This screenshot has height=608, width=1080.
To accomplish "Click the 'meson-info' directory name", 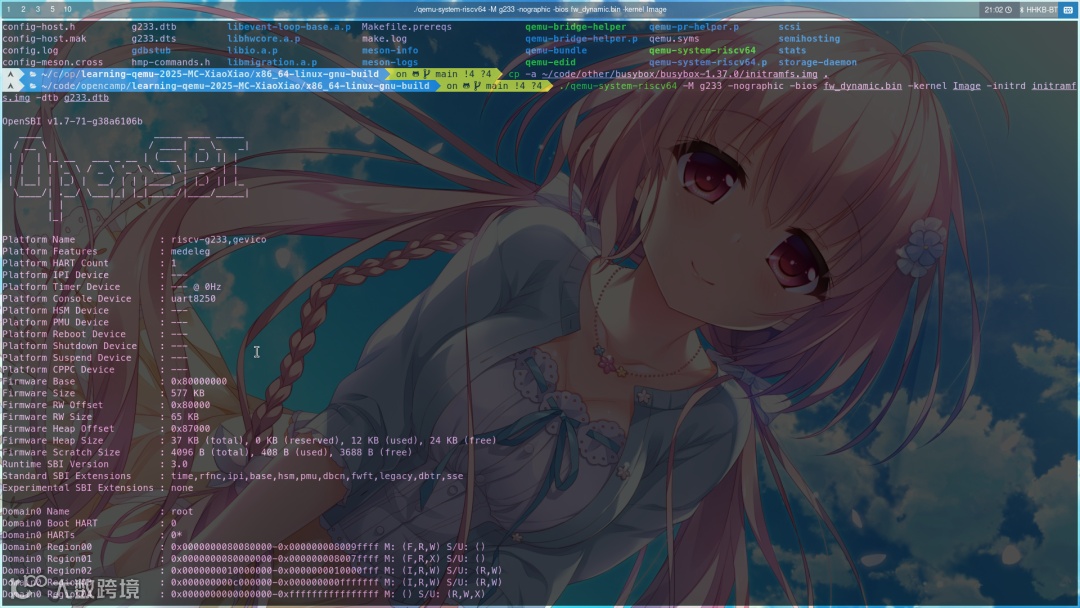I will tap(390, 50).
